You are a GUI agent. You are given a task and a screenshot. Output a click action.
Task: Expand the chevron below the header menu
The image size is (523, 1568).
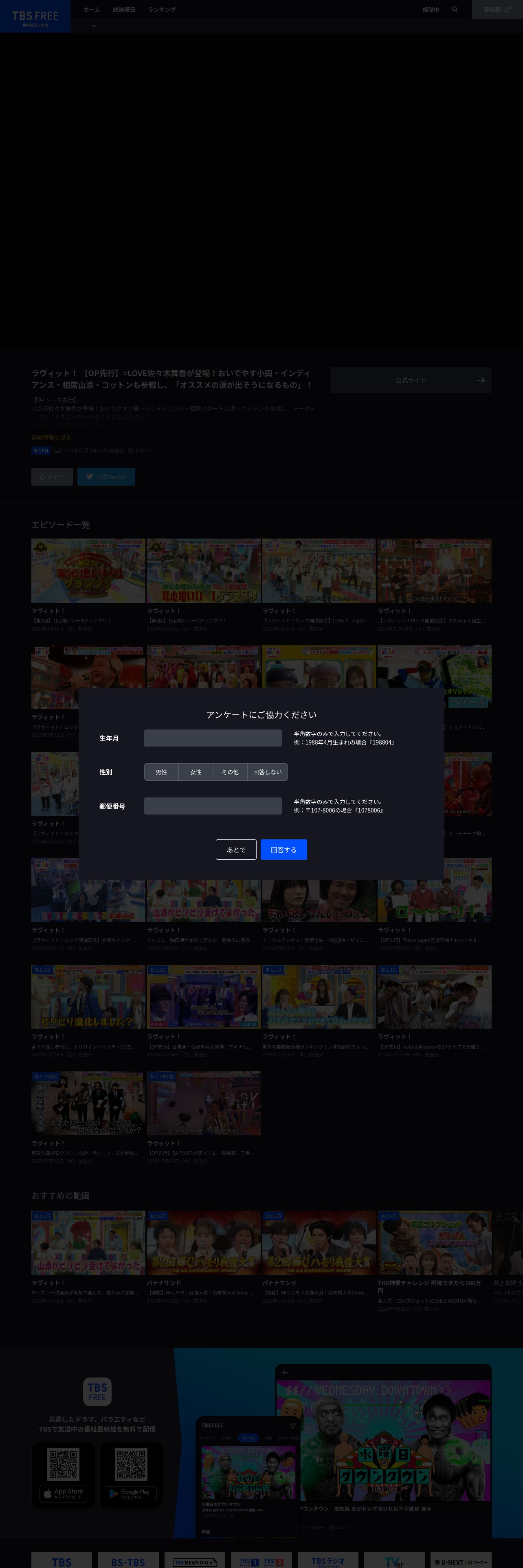[93, 26]
